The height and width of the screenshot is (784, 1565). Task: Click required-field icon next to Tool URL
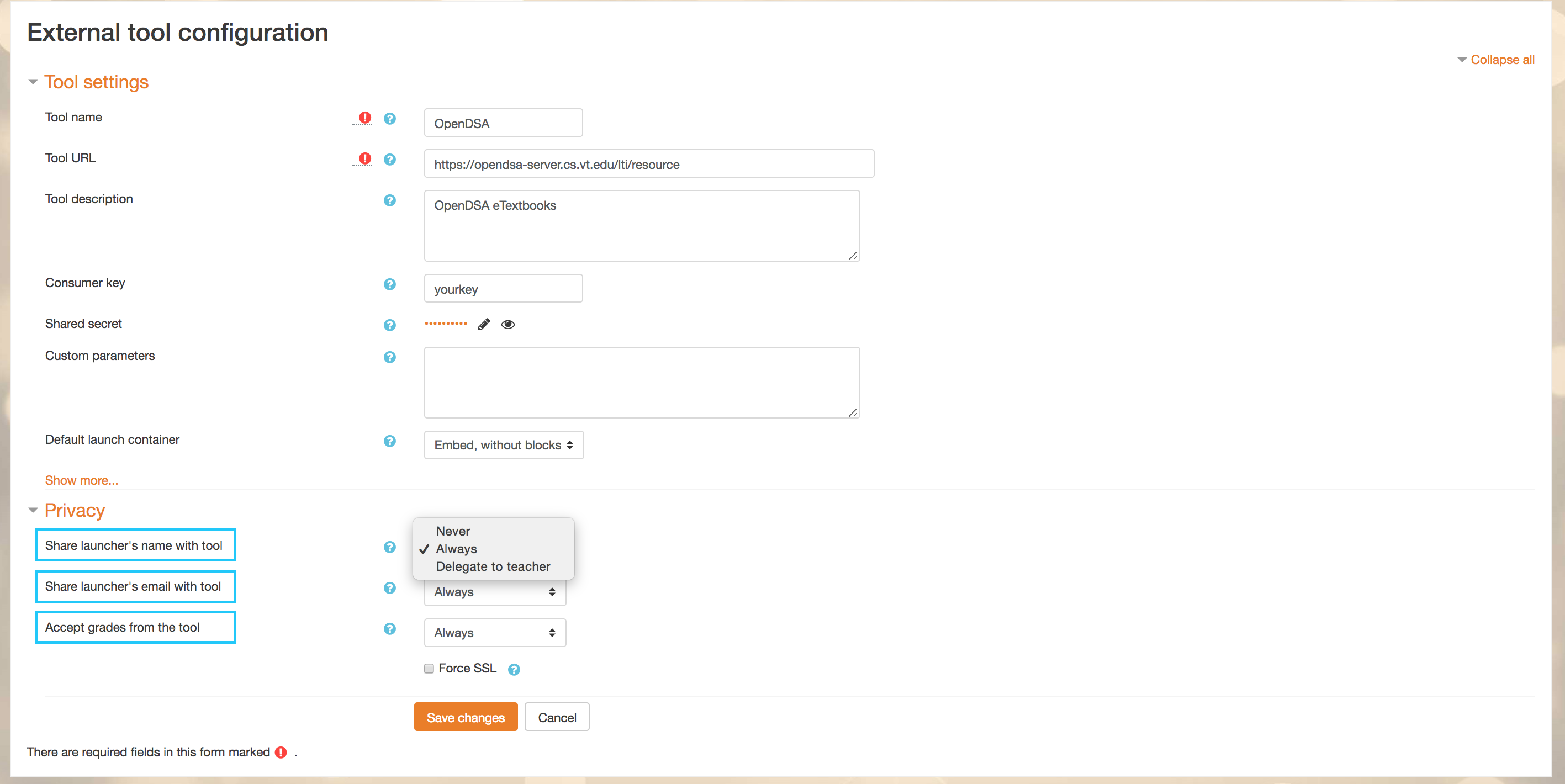point(365,158)
